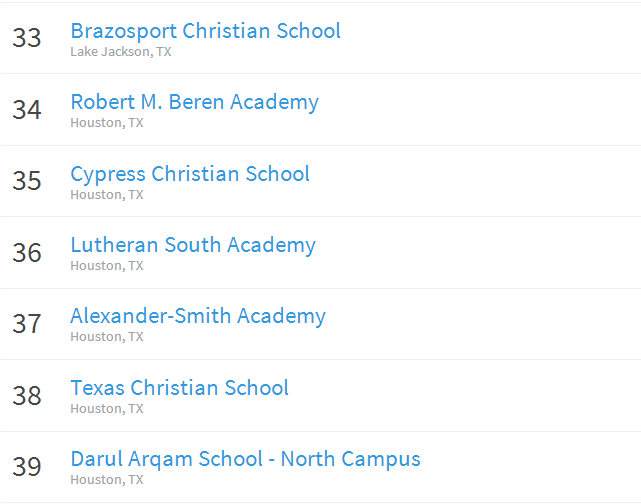Click Houston, TX under Lutheran South Academy
Screen dimensions: 641x504
tap(107, 266)
